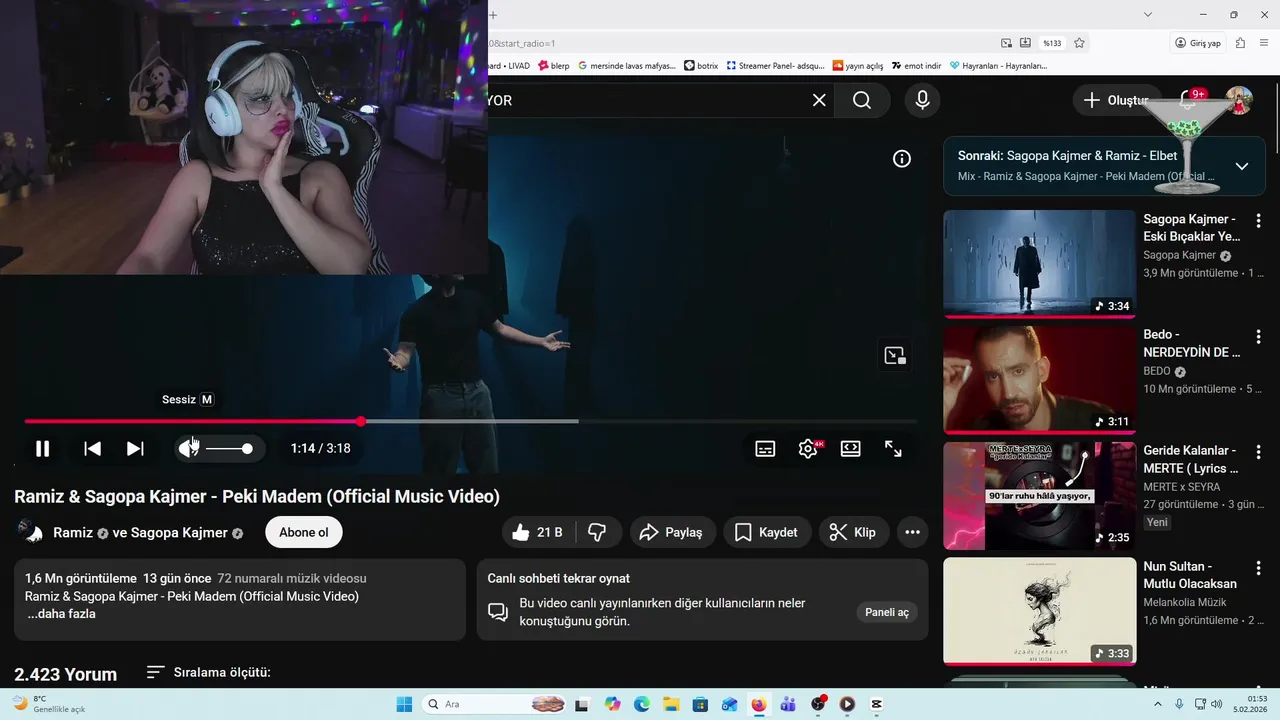Viewport: 1280px width, 720px height.
Task: Open chat replay with Paneli aç
Action: click(887, 613)
